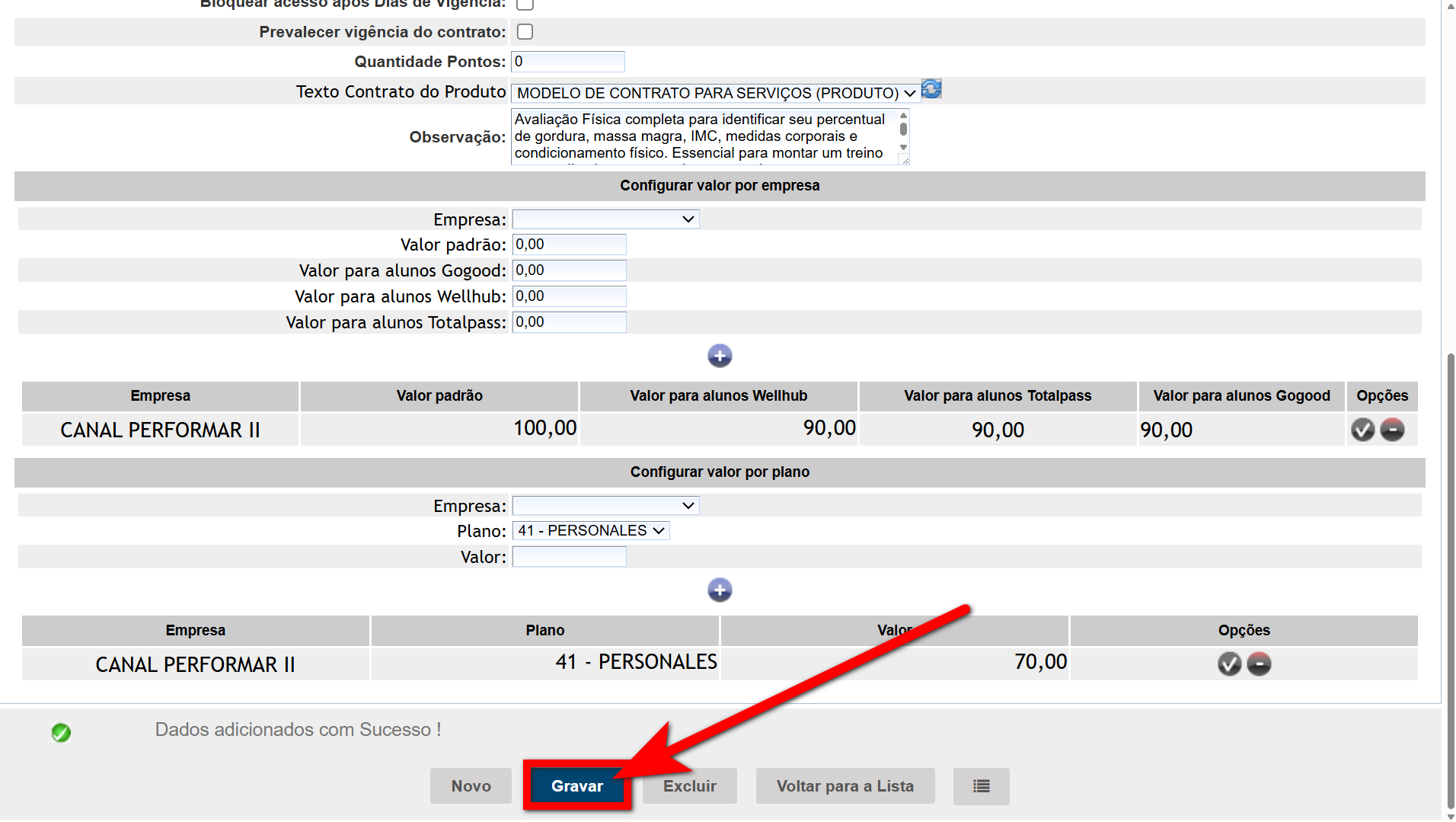Click plus icon to add plan value
The image size is (1456, 822).
point(719,590)
